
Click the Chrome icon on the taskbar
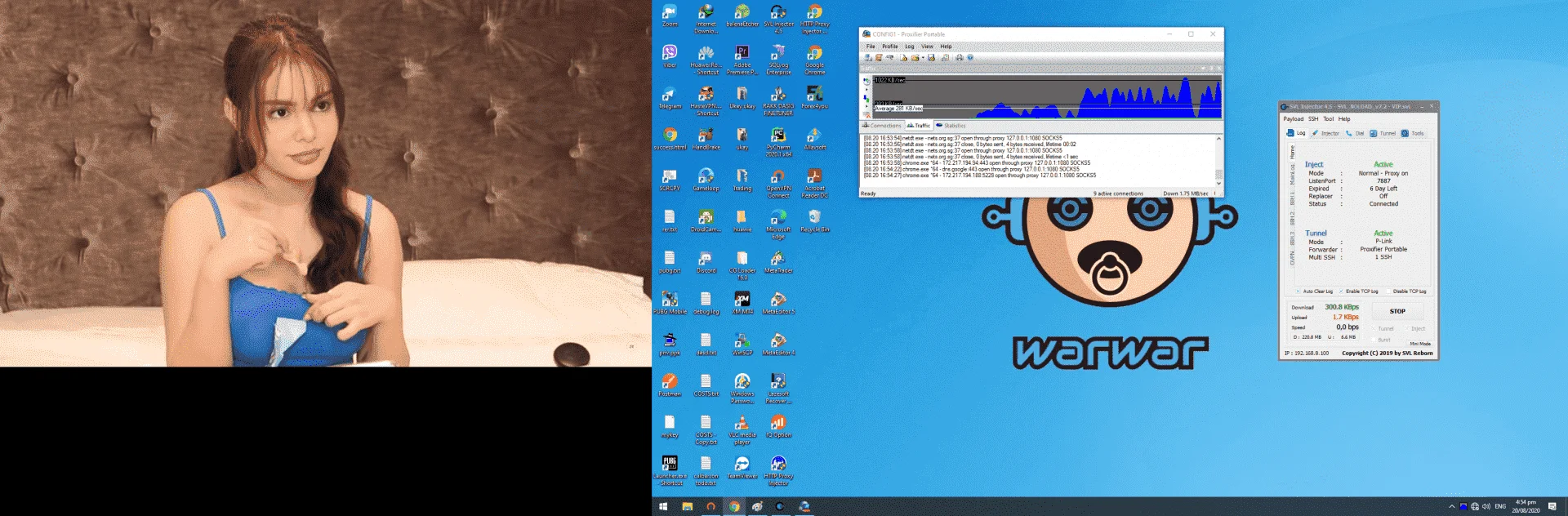click(734, 506)
